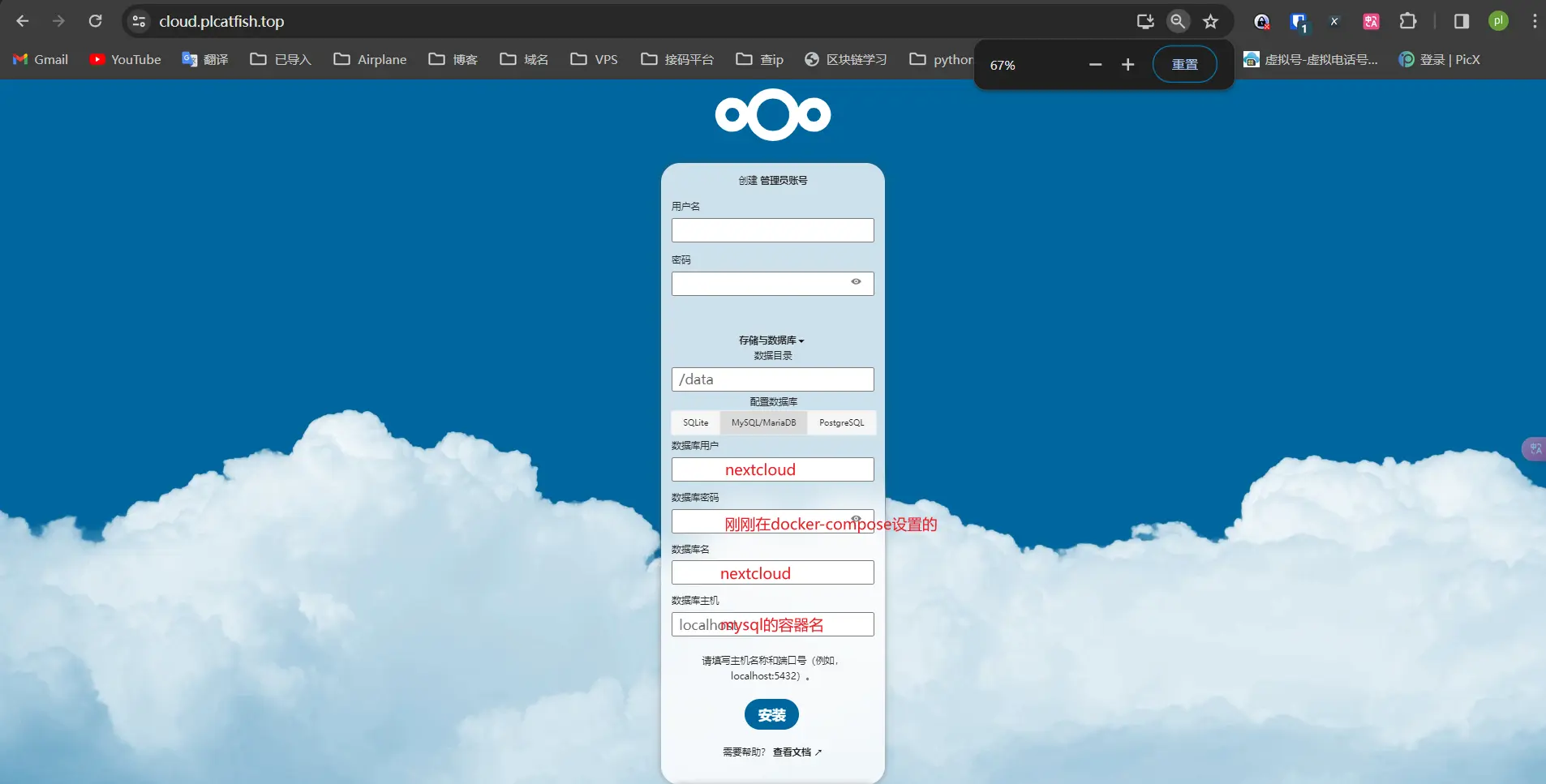Viewport: 1546px width, 784px height.
Task: Show the database password with eye icon
Action: click(x=856, y=519)
